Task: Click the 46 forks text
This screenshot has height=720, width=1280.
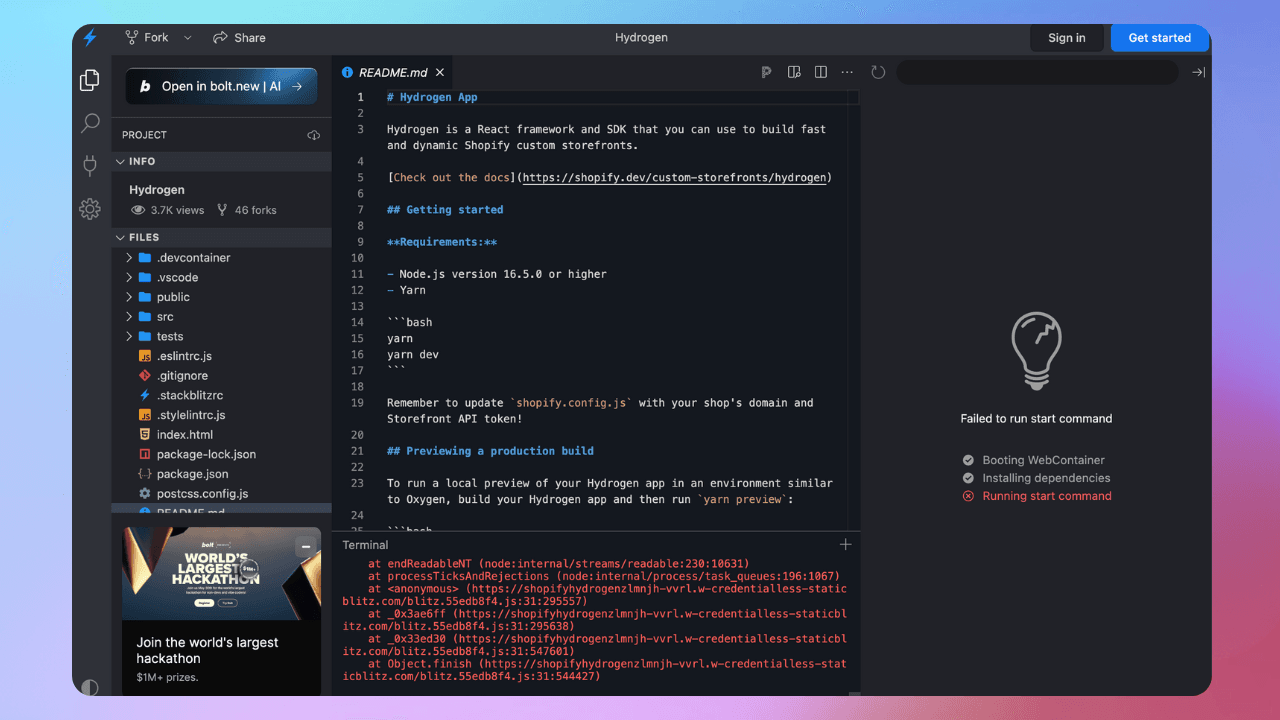Action: (x=255, y=210)
